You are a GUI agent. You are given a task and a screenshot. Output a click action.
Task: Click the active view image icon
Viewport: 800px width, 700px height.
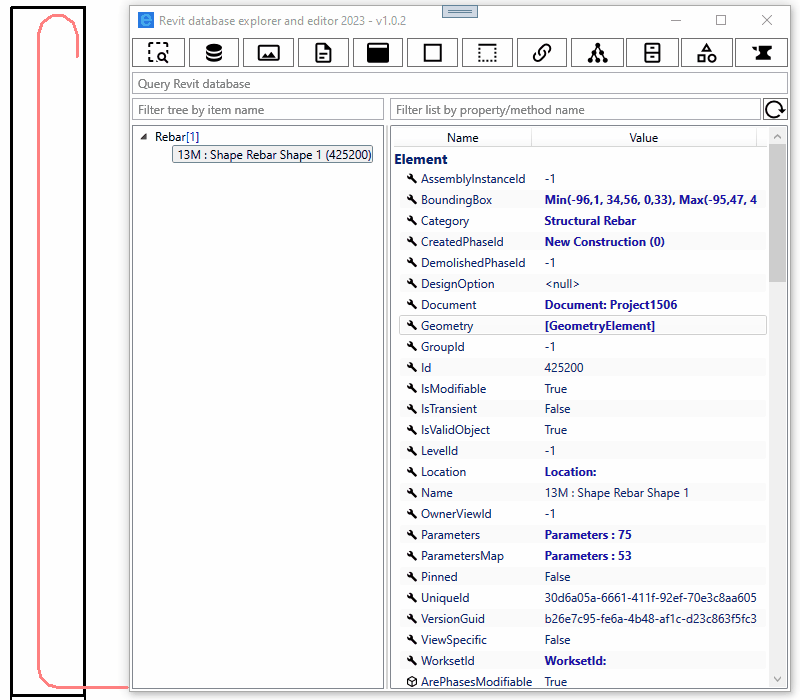click(x=268, y=53)
